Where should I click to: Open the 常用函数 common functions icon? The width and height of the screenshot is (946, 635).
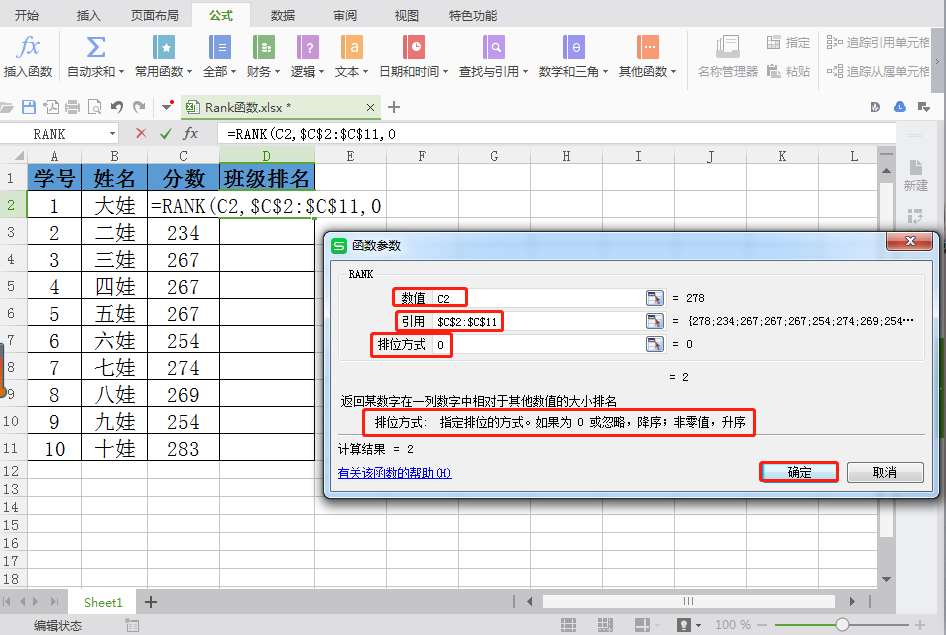163,47
